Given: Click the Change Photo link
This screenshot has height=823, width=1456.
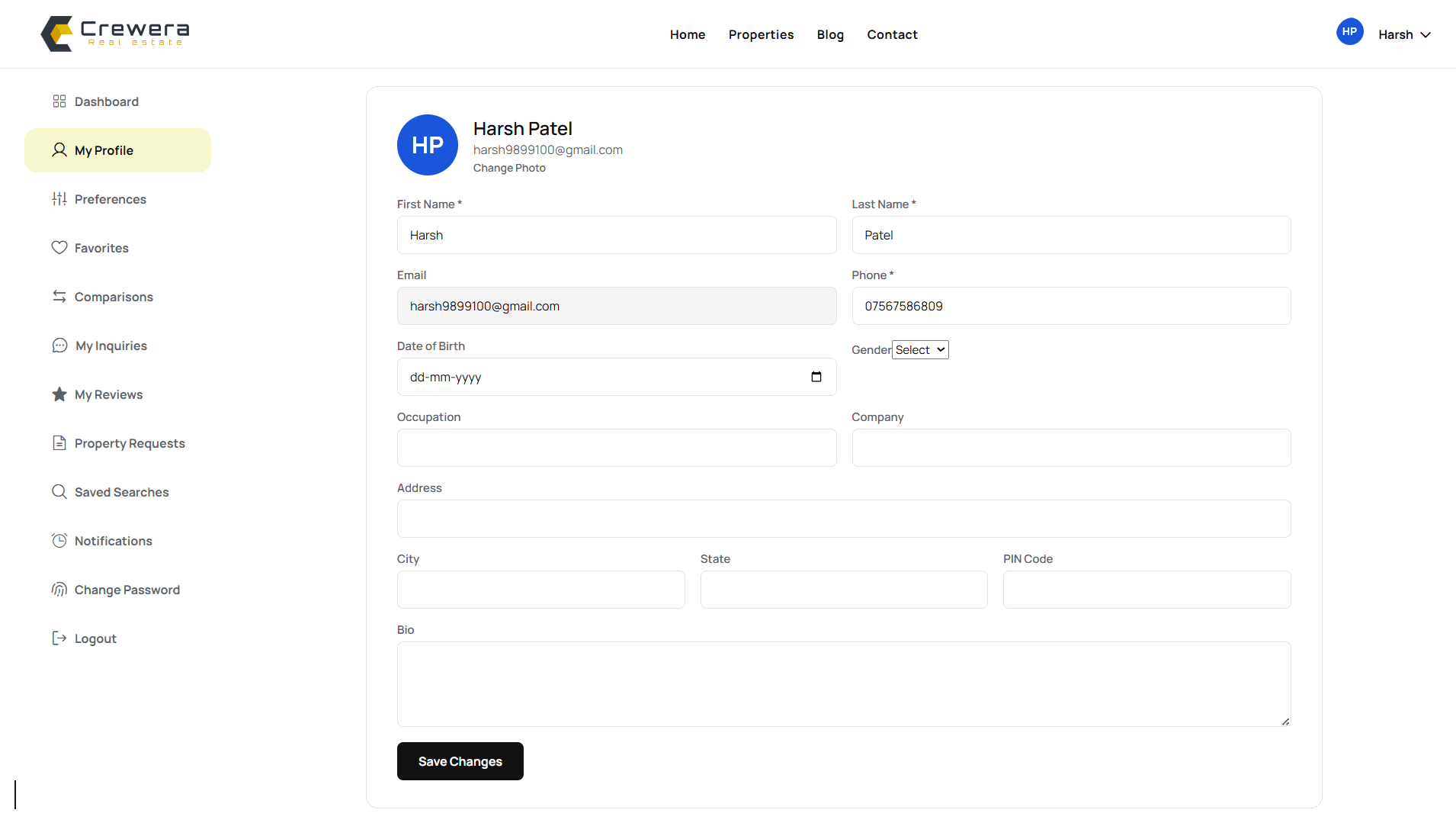Looking at the screenshot, I should click(509, 168).
